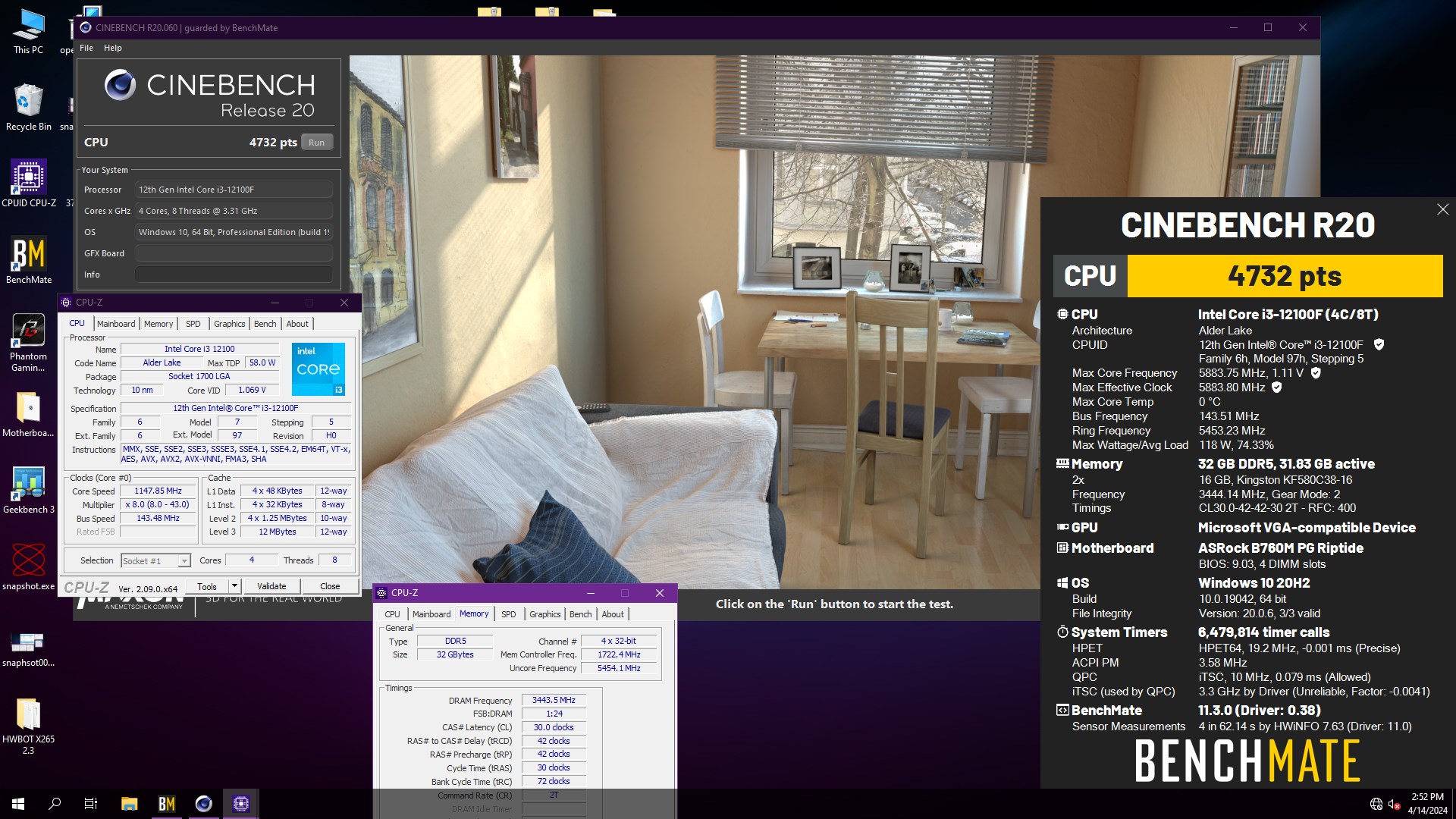Click Info field in Cinebench system panel
This screenshot has height=819, width=1456.
point(234,275)
